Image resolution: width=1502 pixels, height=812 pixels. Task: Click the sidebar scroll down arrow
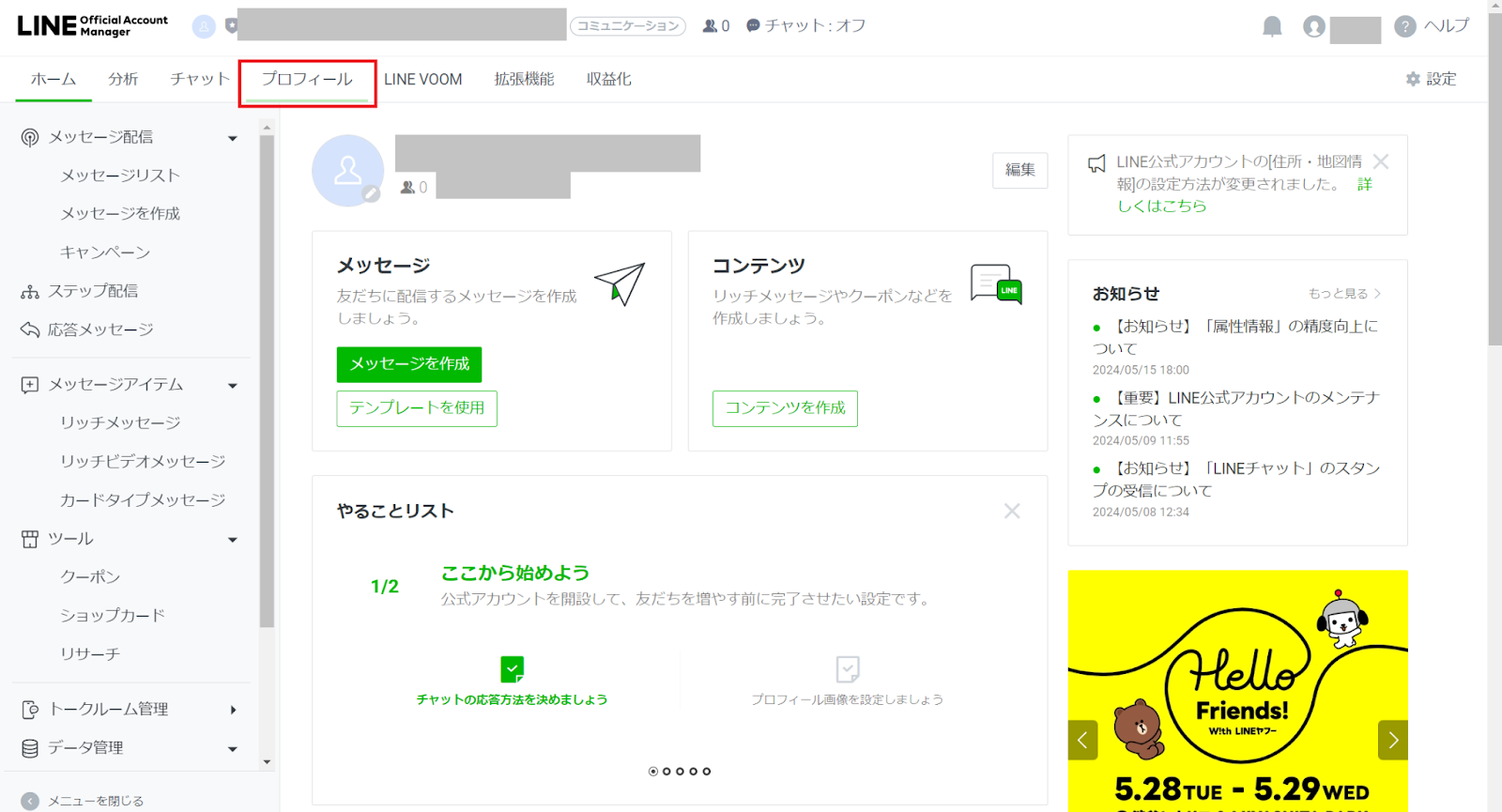coord(267,762)
